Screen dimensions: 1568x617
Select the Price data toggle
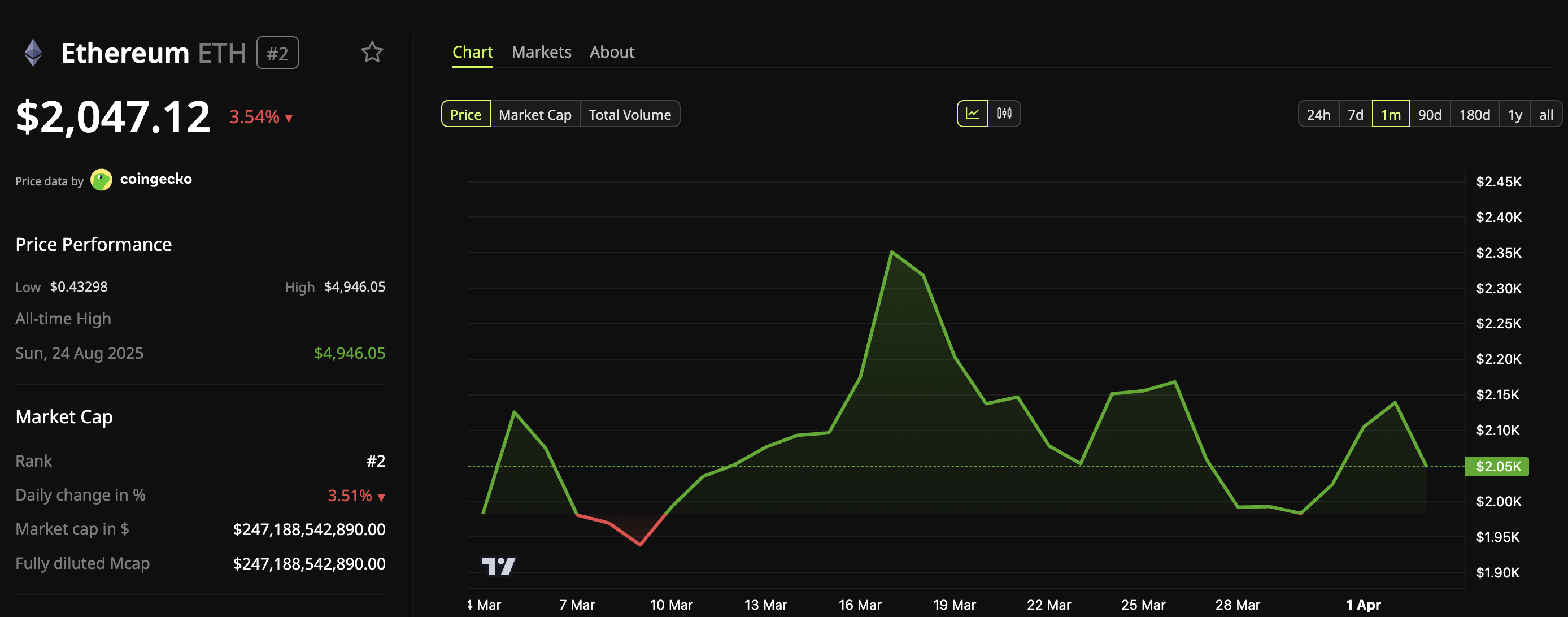(x=465, y=115)
